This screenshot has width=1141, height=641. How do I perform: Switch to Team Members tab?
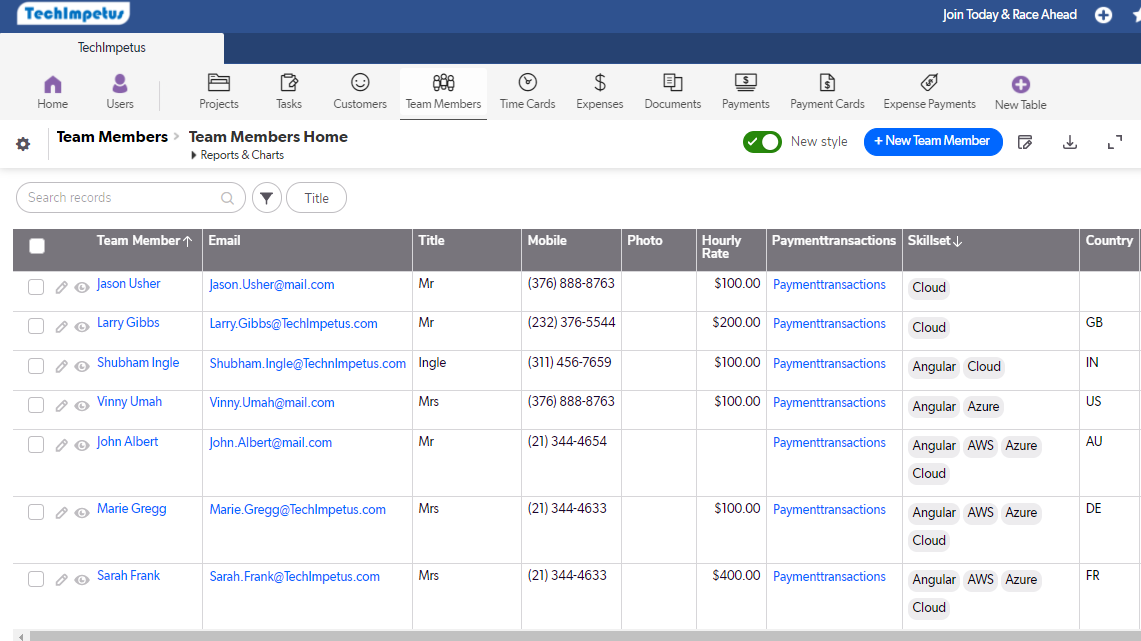point(443,92)
